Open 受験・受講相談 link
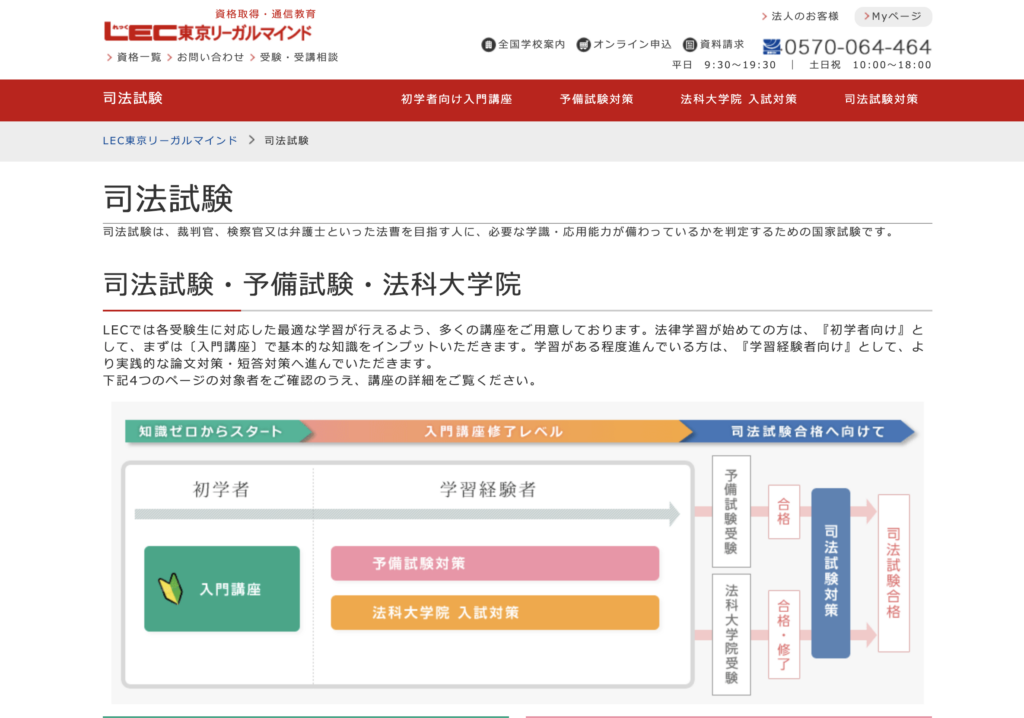Image resolution: width=1024 pixels, height=718 pixels. pyautogui.click(x=298, y=58)
